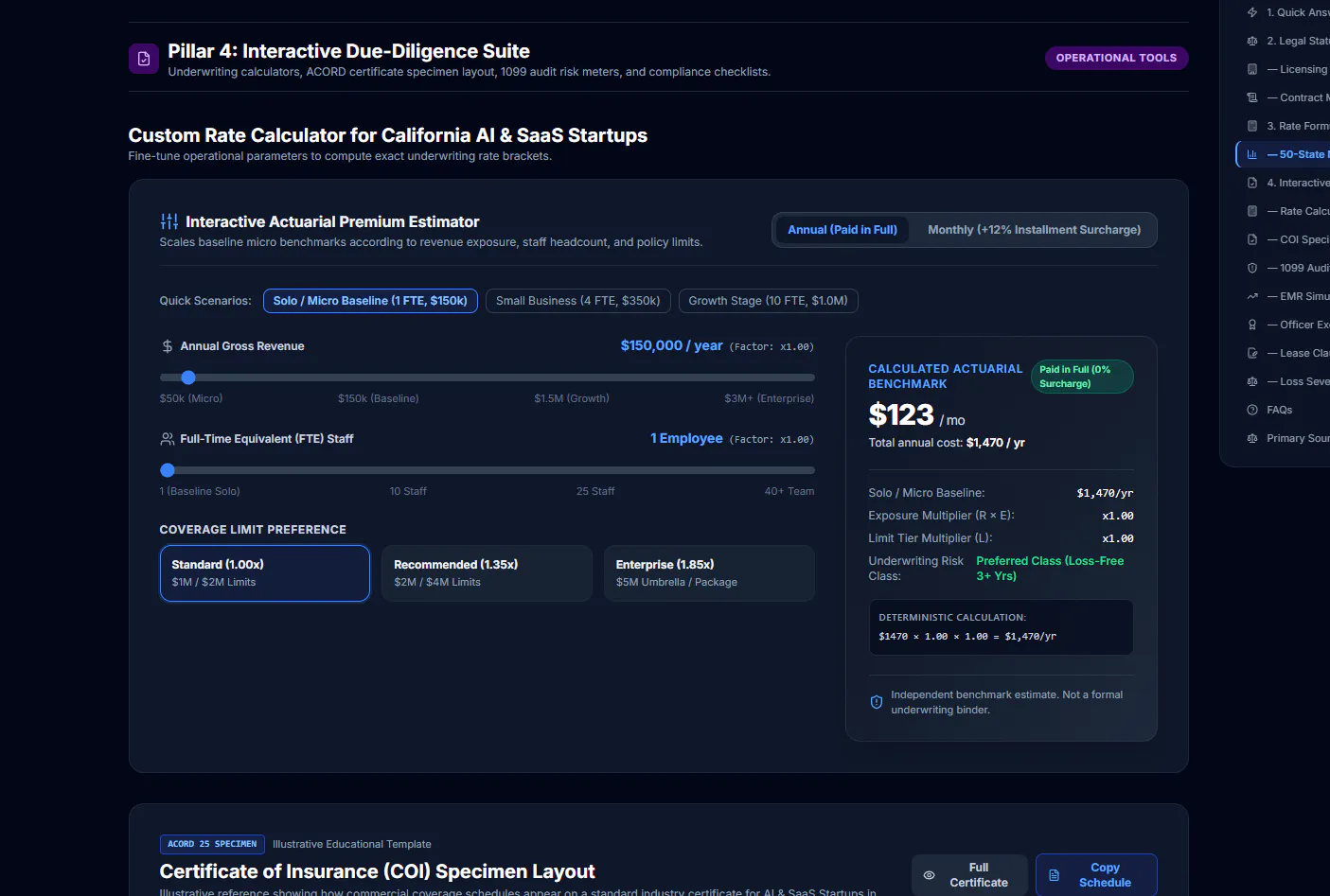Click the ACORD 25 SPECIMEN tag

pyautogui.click(x=212, y=844)
